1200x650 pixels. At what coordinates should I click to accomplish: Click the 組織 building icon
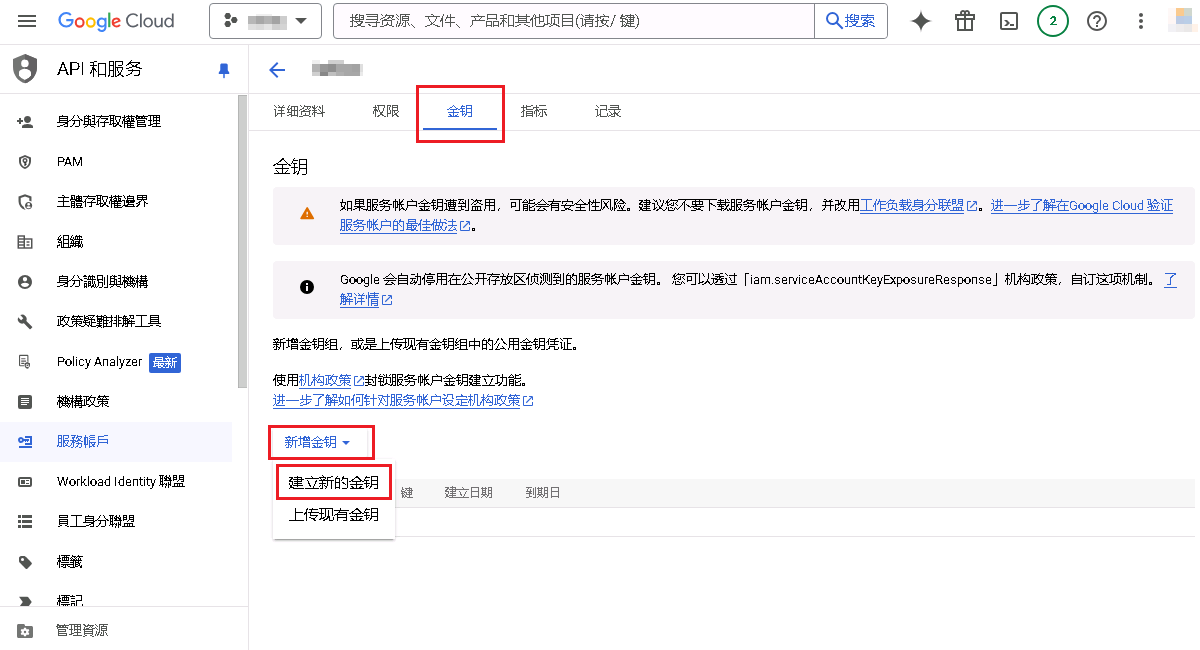click(x=25, y=241)
